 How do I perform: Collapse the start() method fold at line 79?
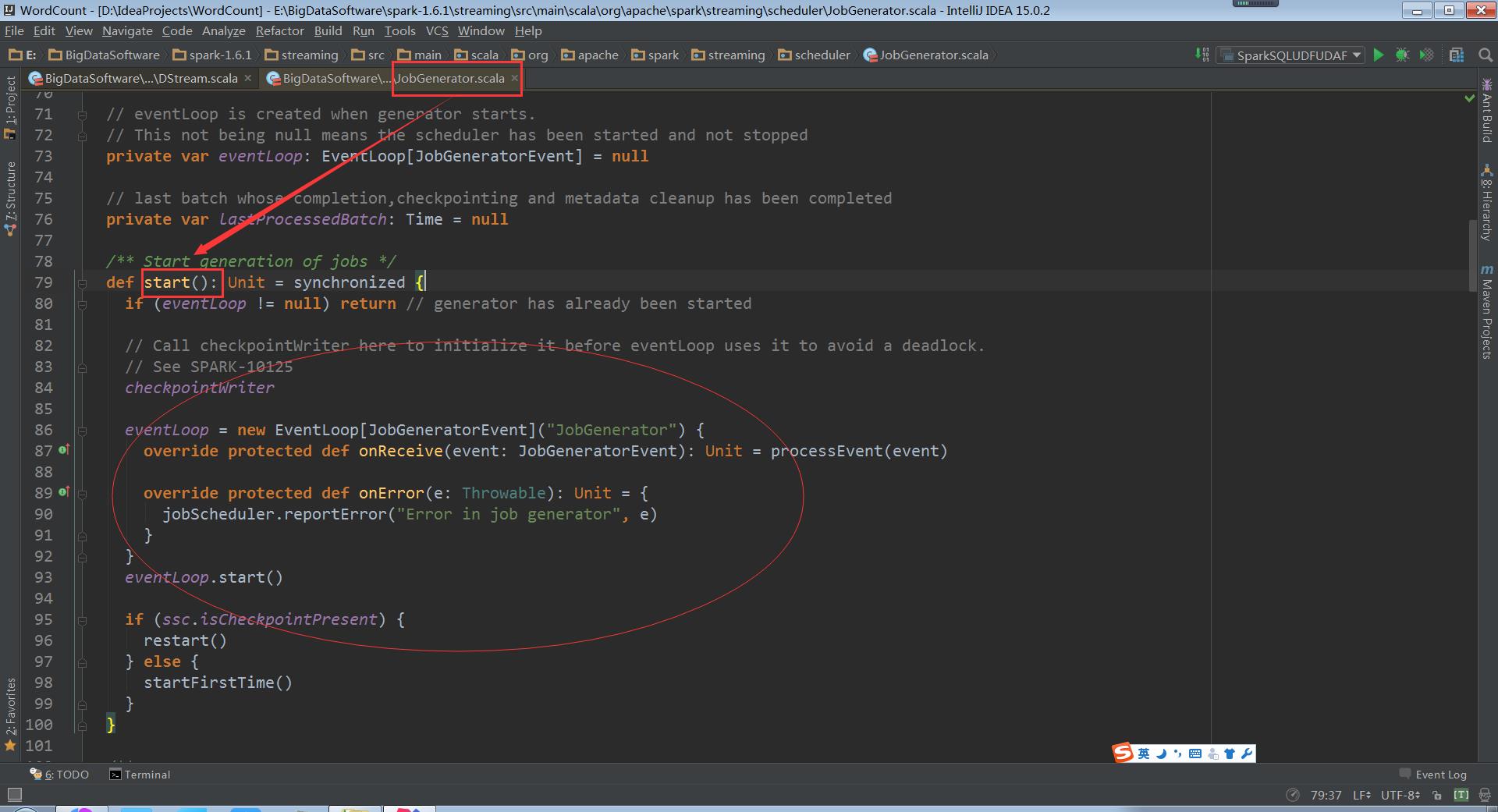82,282
